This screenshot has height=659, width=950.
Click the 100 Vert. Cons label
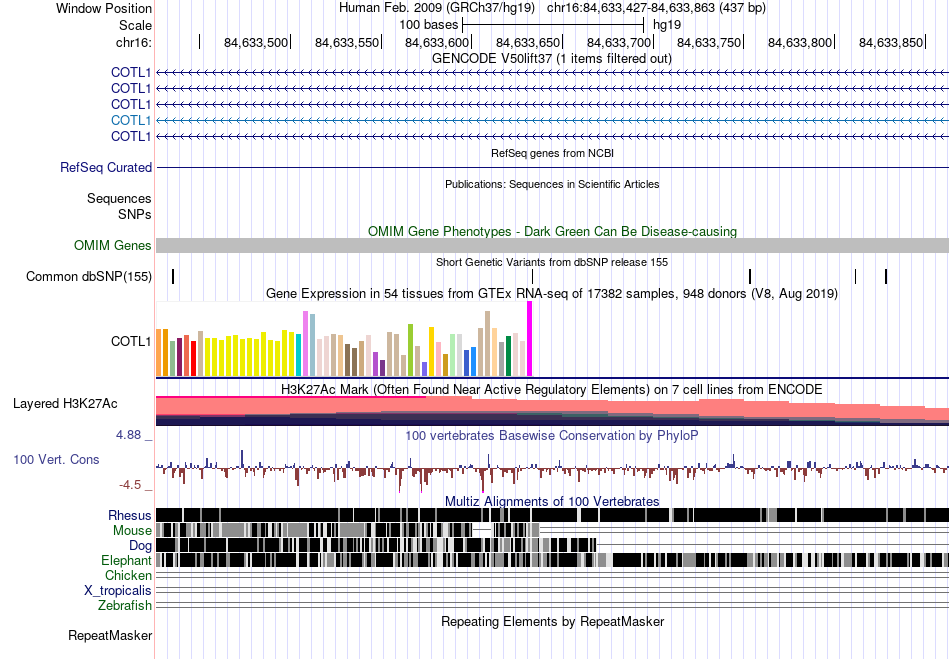tap(56, 460)
